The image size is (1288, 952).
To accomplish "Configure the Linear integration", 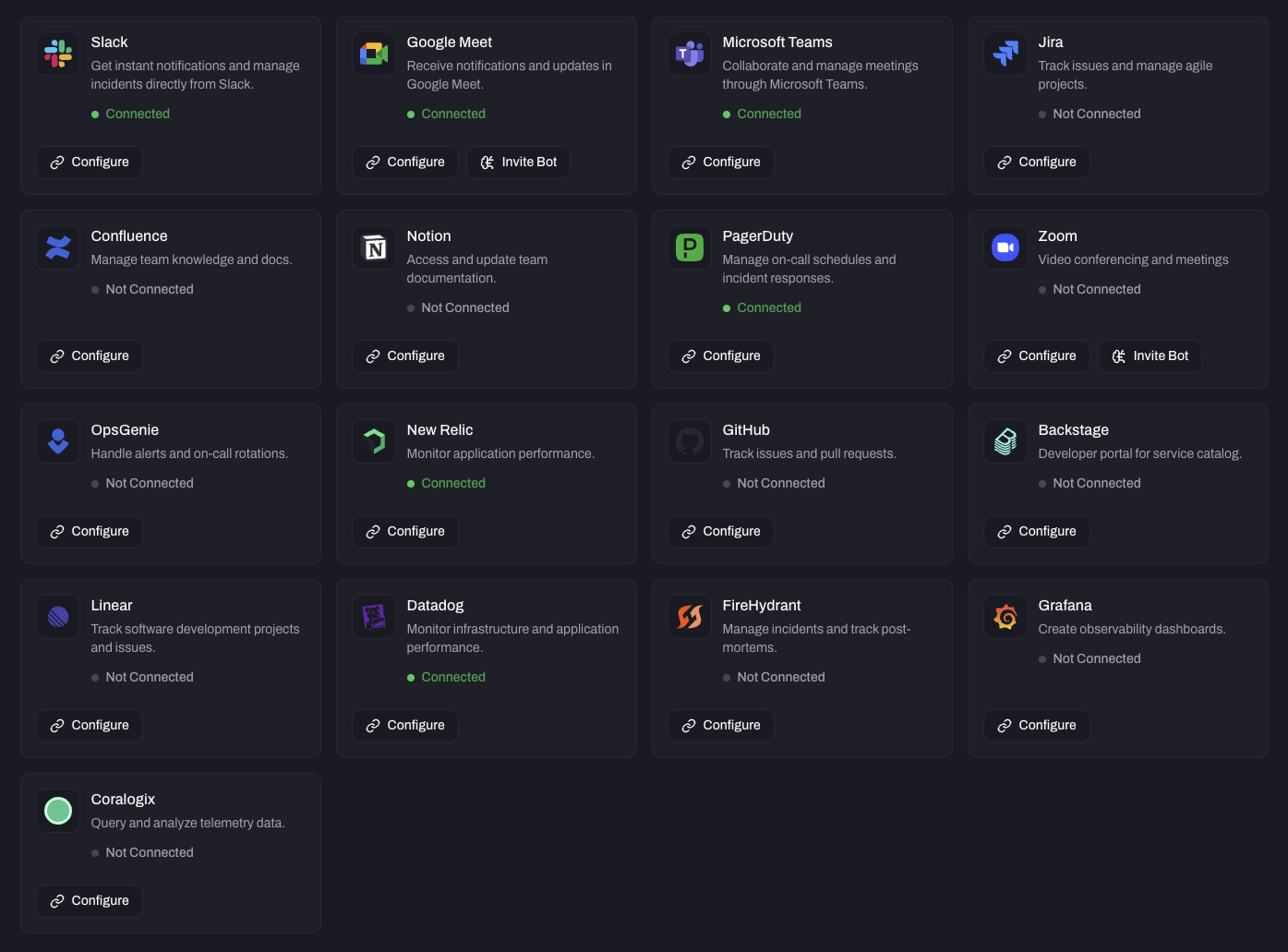I will (90, 726).
